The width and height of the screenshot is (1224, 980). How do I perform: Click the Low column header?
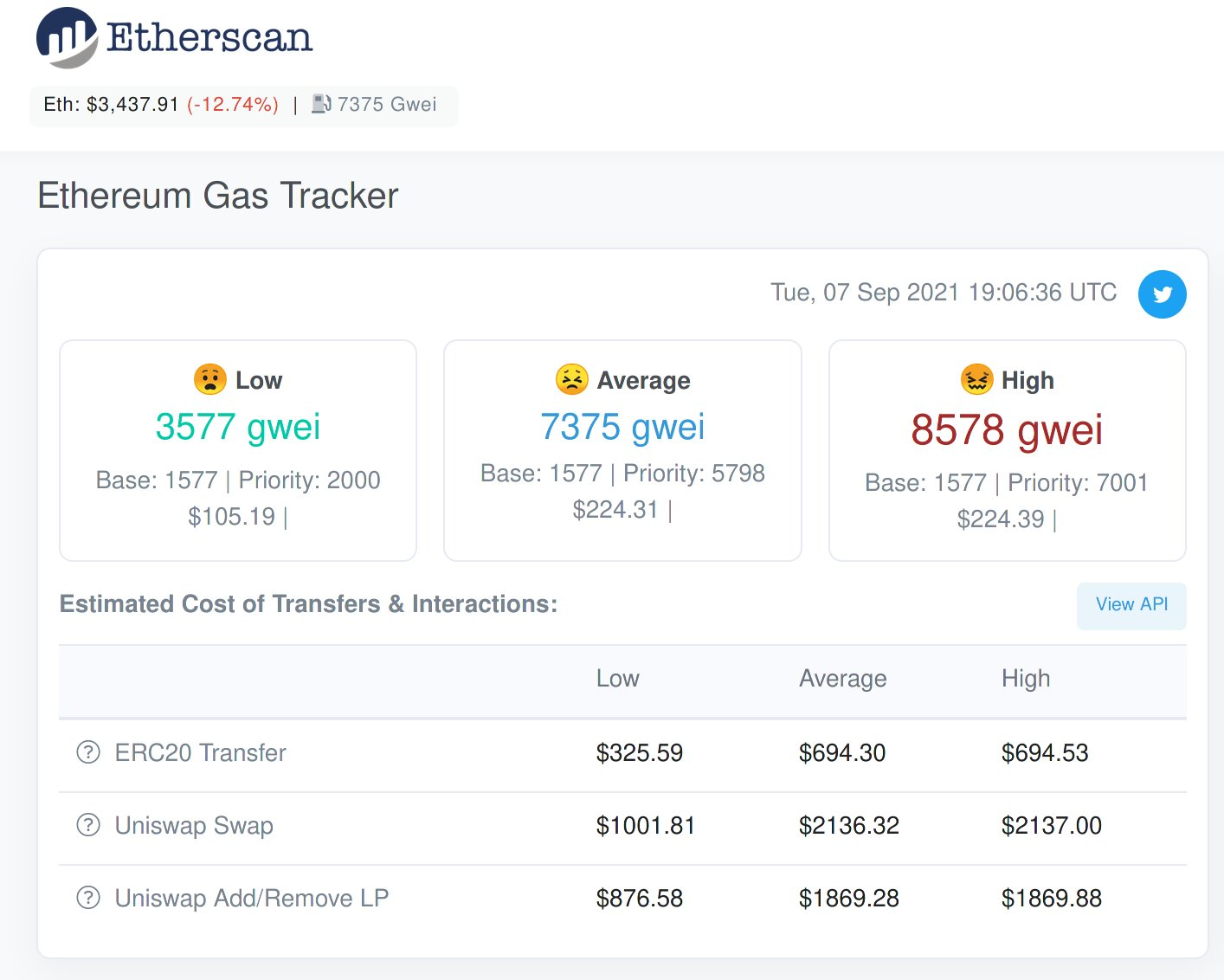(x=617, y=679)
